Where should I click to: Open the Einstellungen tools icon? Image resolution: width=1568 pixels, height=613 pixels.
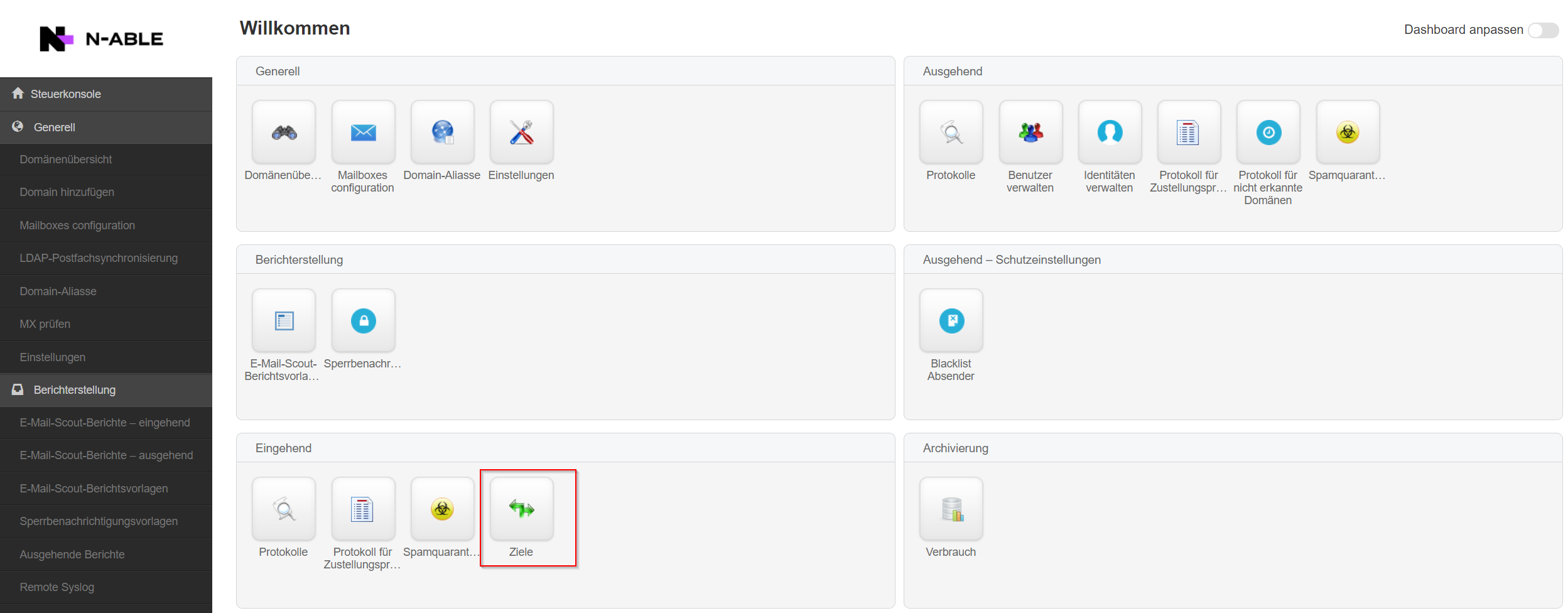pos(521,132)
